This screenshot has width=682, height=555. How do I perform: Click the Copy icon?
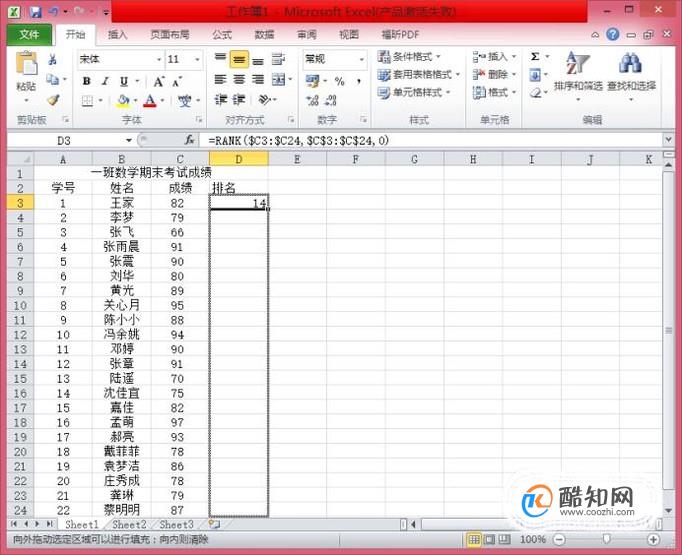tap(53, 80)
